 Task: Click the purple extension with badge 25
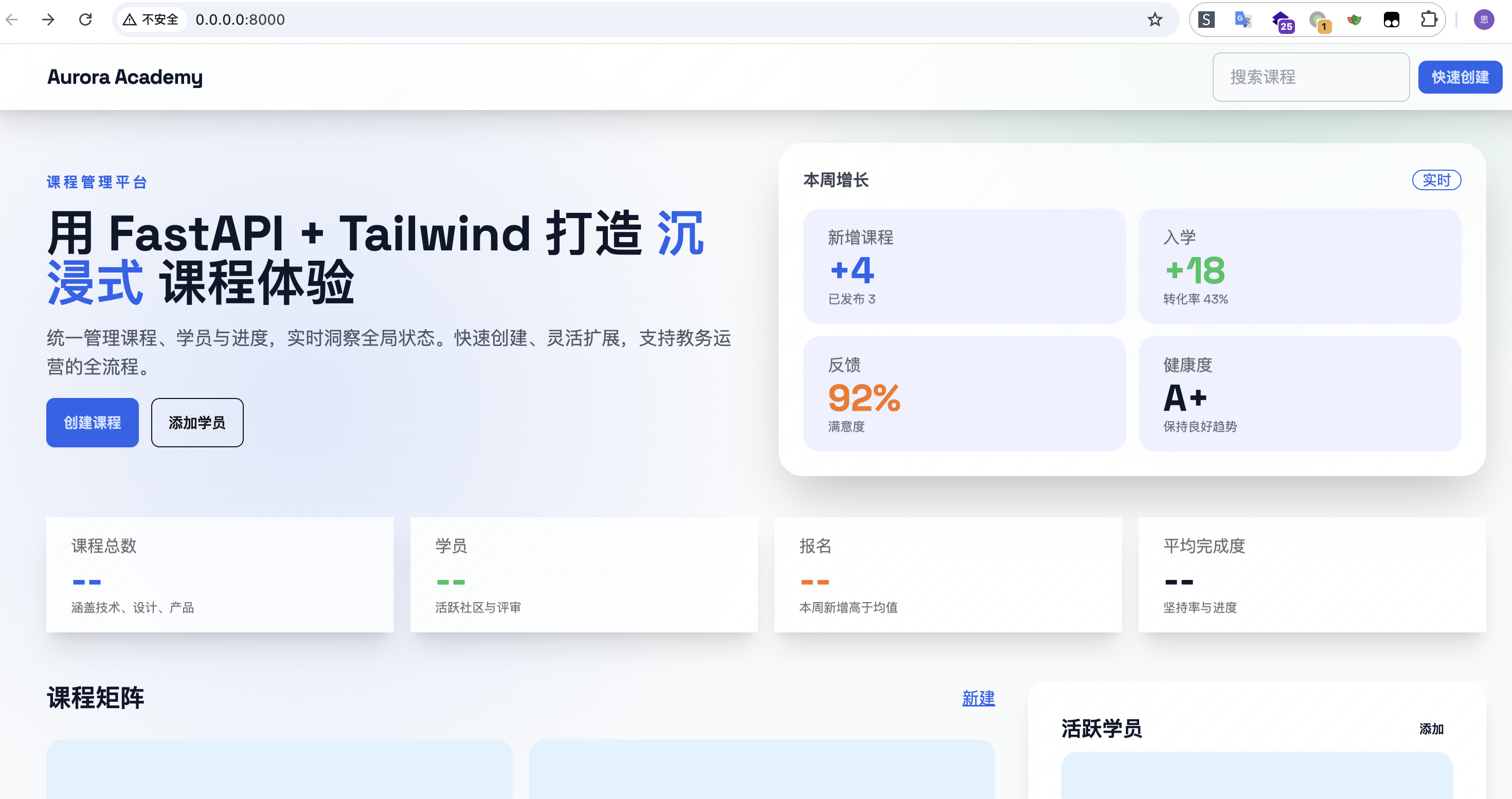click(x=1281, y=21)
